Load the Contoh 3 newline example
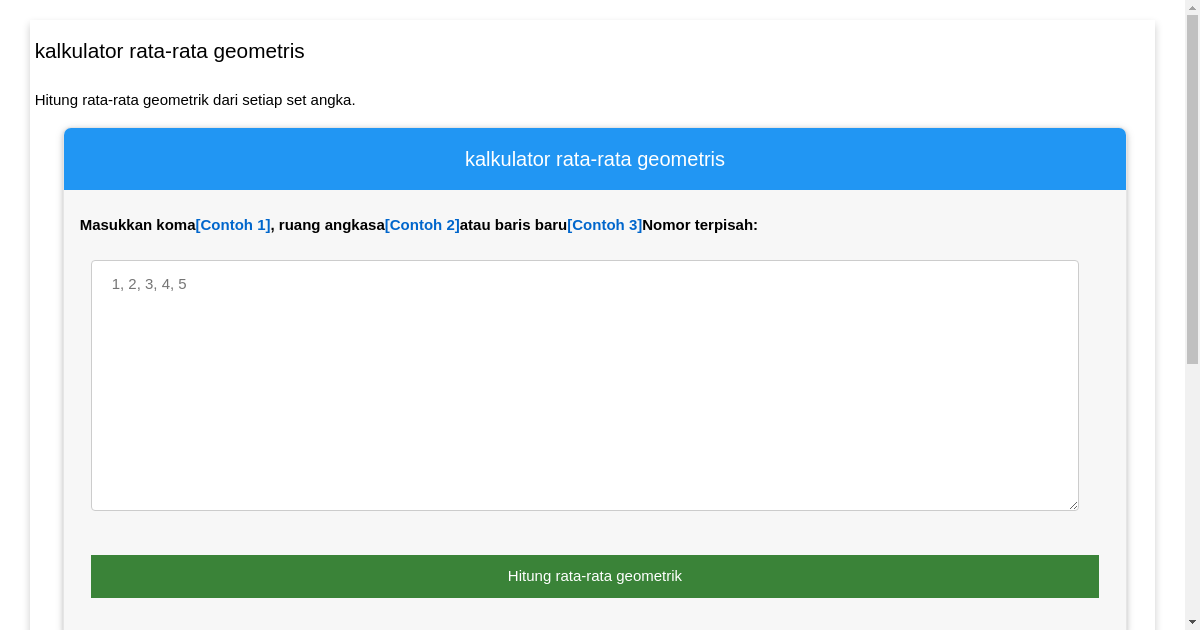This screenshot has height=630, width=1200. (604, 225)
